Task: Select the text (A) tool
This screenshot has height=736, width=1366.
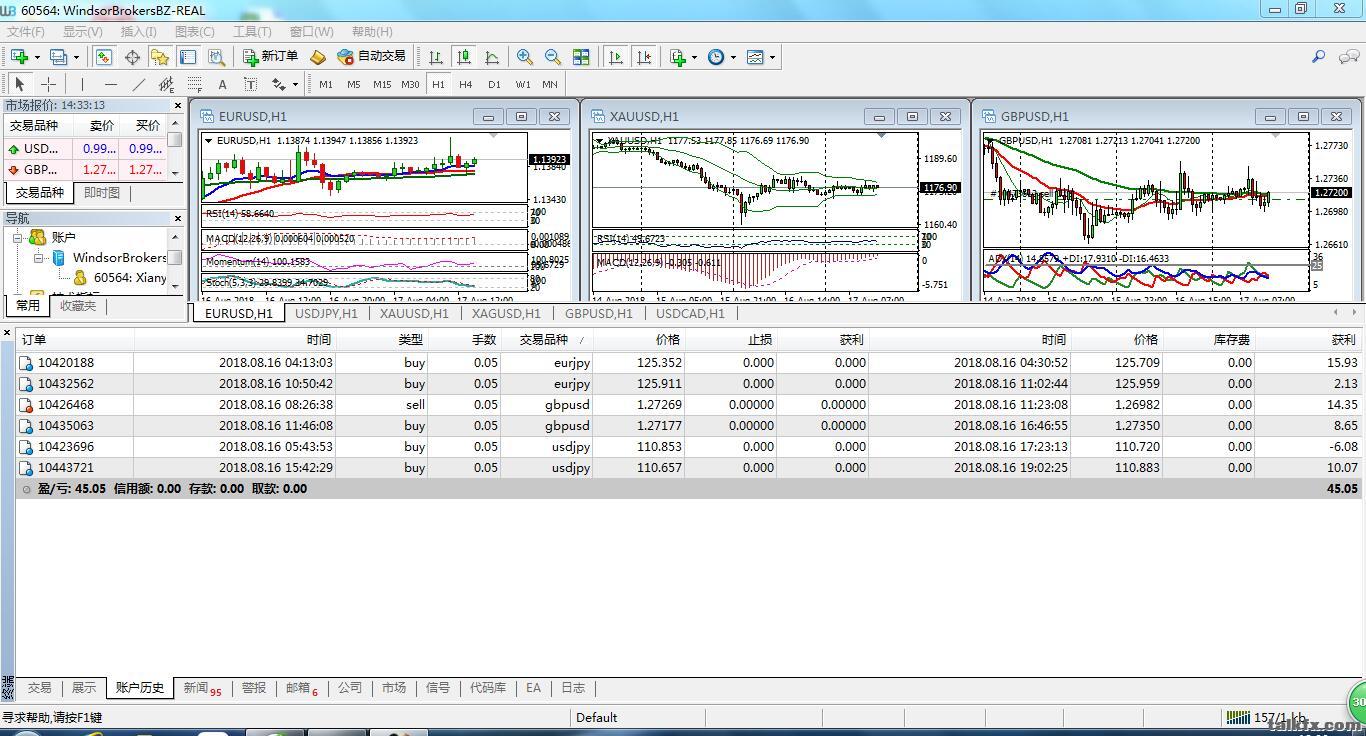Action: click(222, 84)
